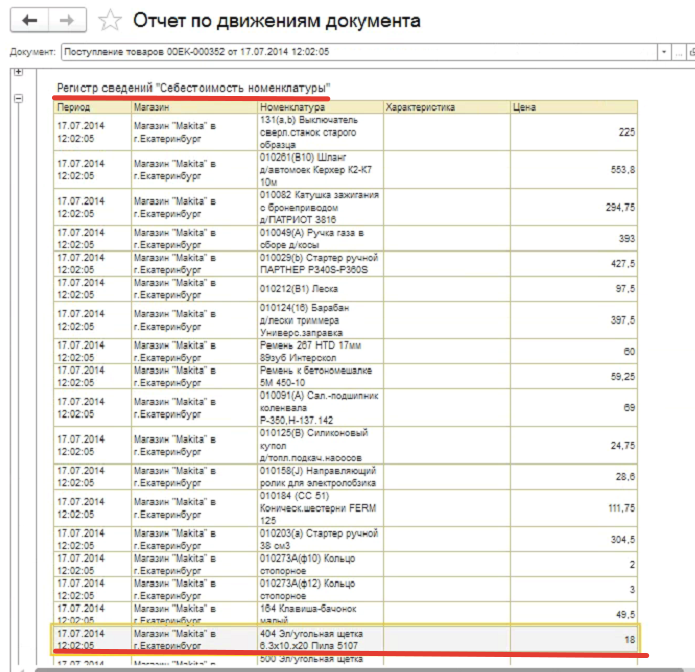Add report to favorites with star icon
This screenshot has height=672, width=695.
click(112, 20)
